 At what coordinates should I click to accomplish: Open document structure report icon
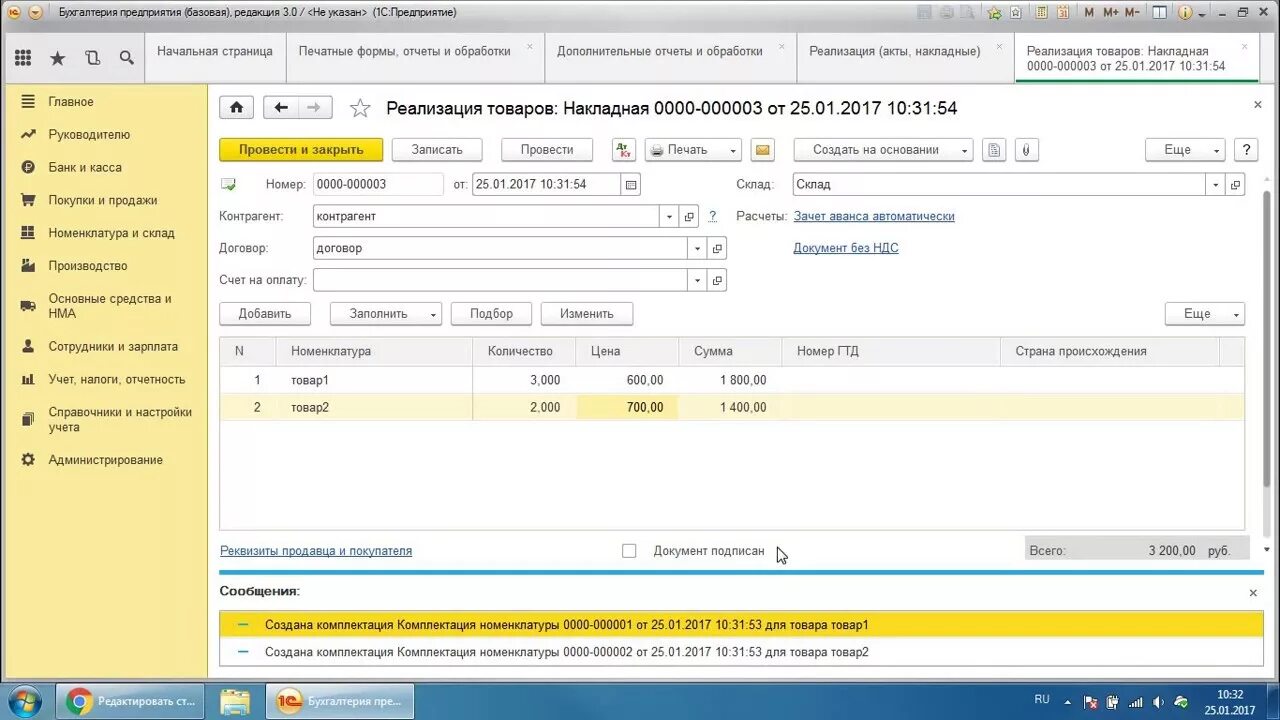pos(994,150)
